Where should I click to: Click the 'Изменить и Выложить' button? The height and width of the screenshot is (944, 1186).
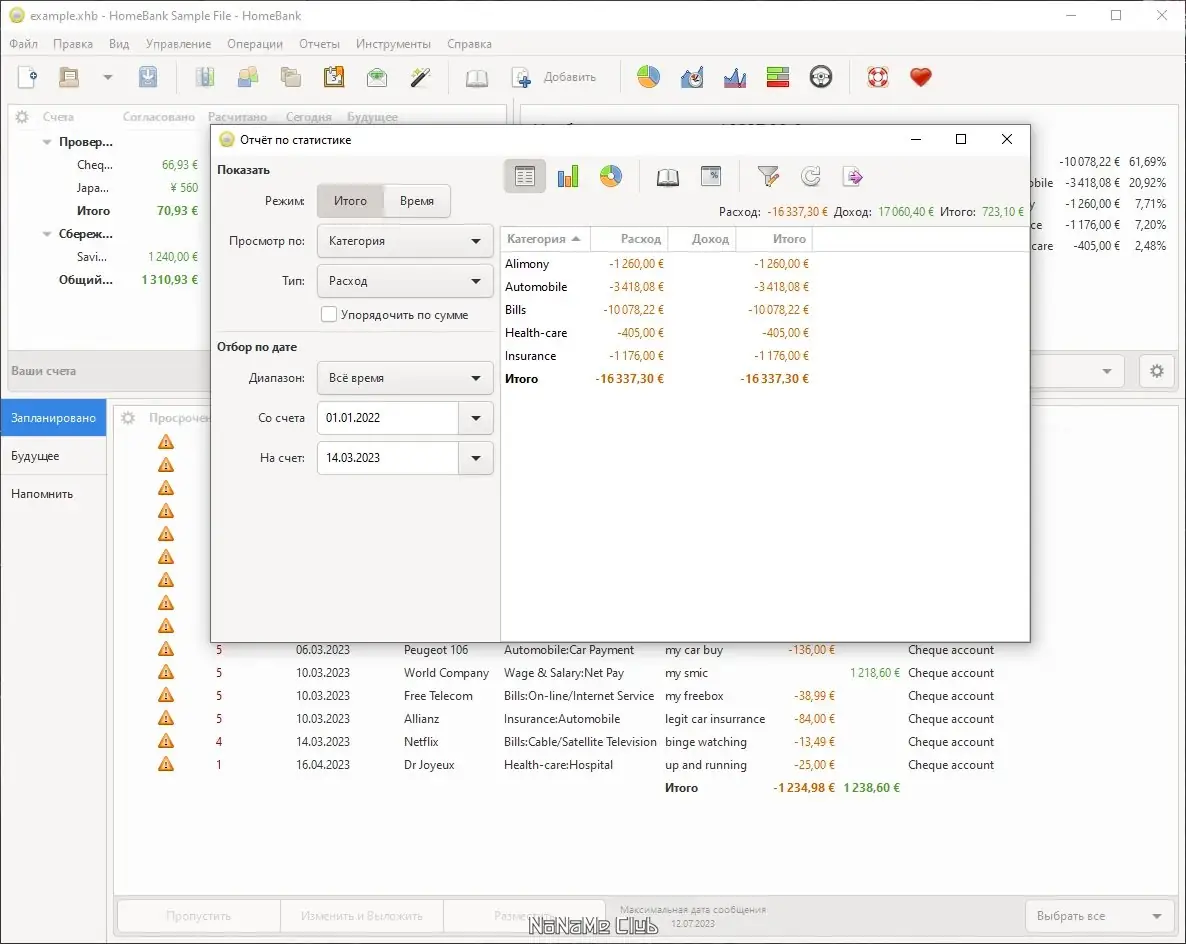(x=362, y=916)
